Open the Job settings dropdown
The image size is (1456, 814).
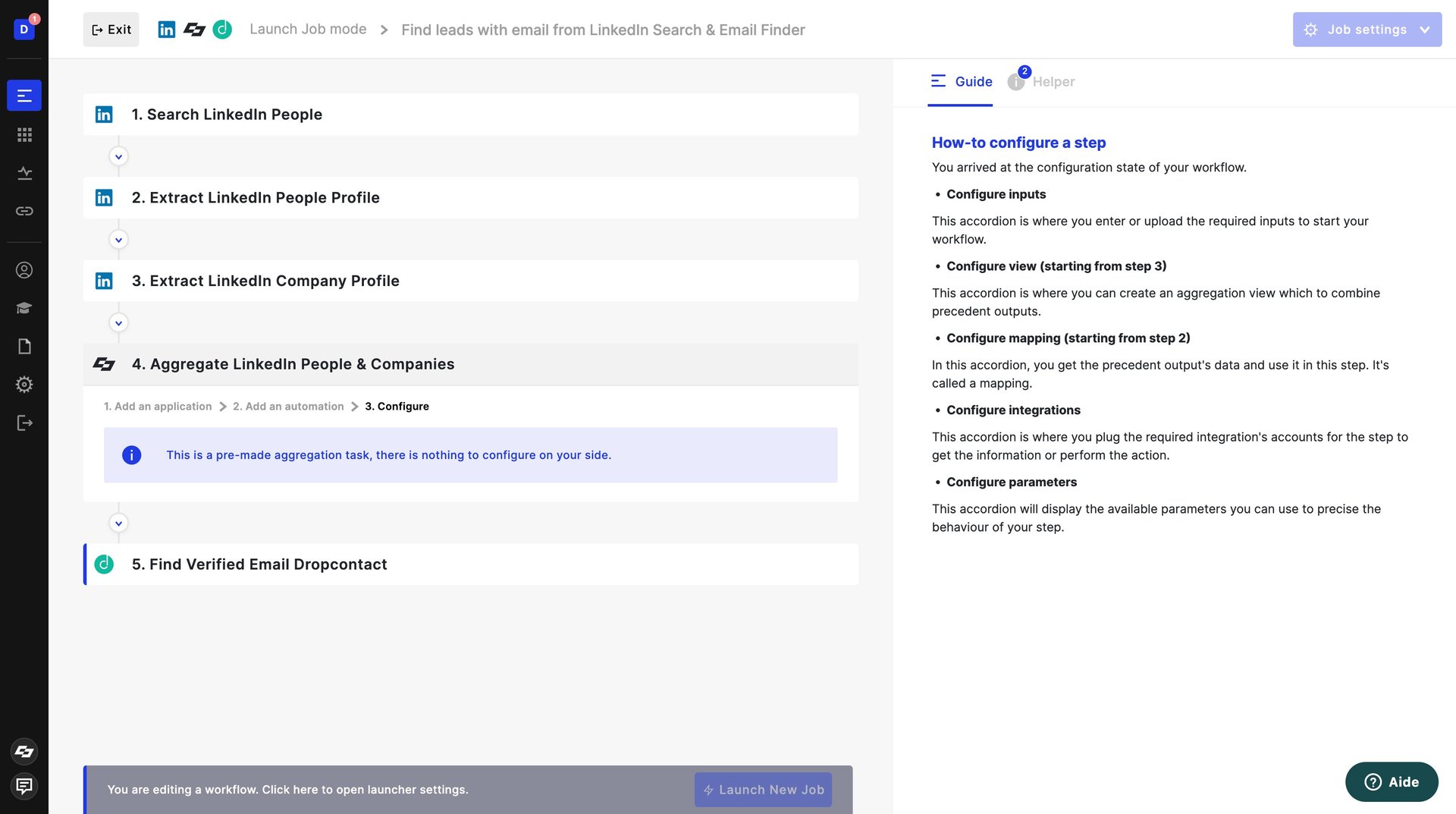[1367, 30]
